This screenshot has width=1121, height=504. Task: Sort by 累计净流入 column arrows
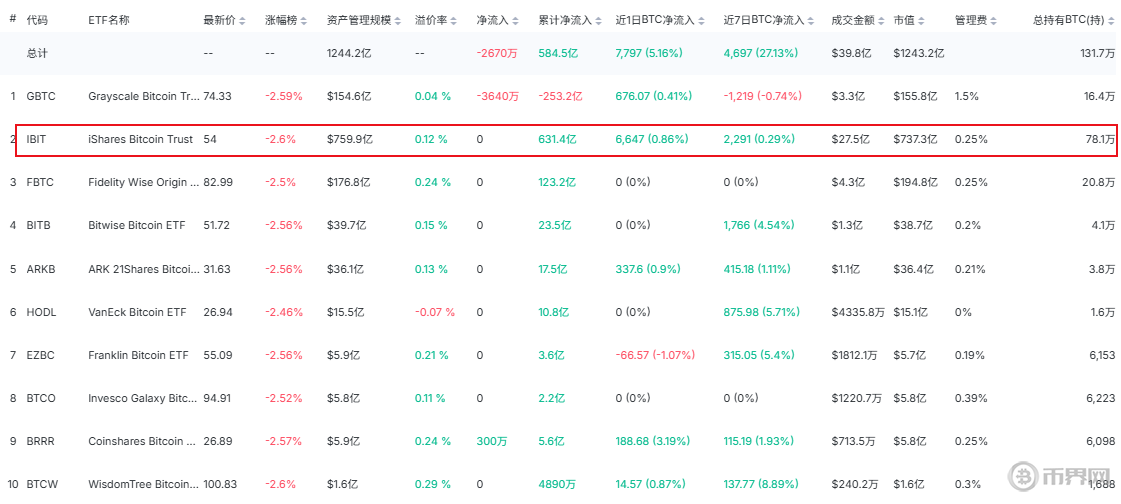597,20
